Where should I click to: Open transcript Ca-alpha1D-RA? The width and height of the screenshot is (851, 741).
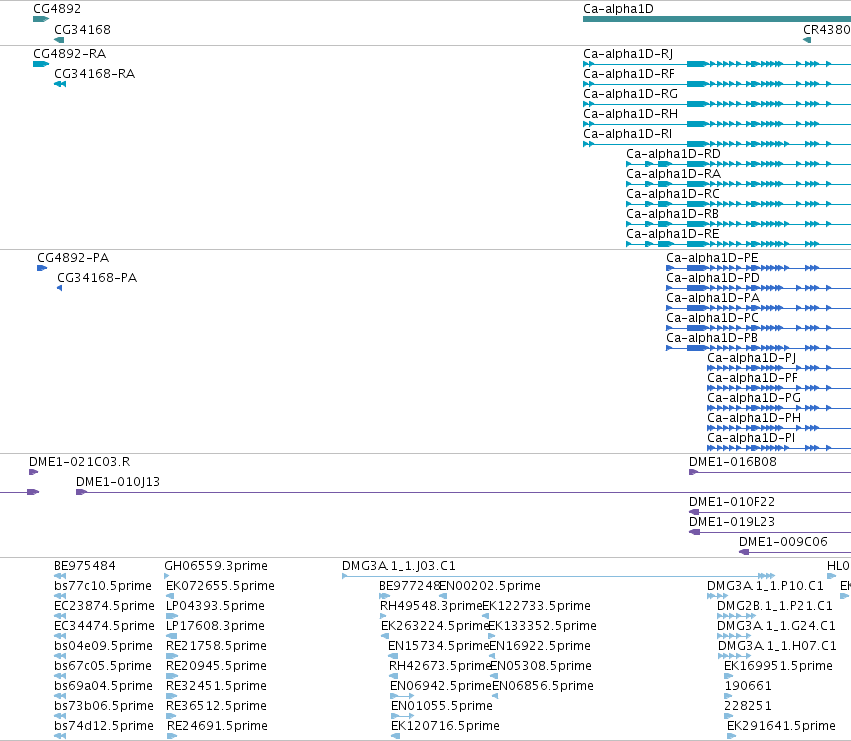739,184
